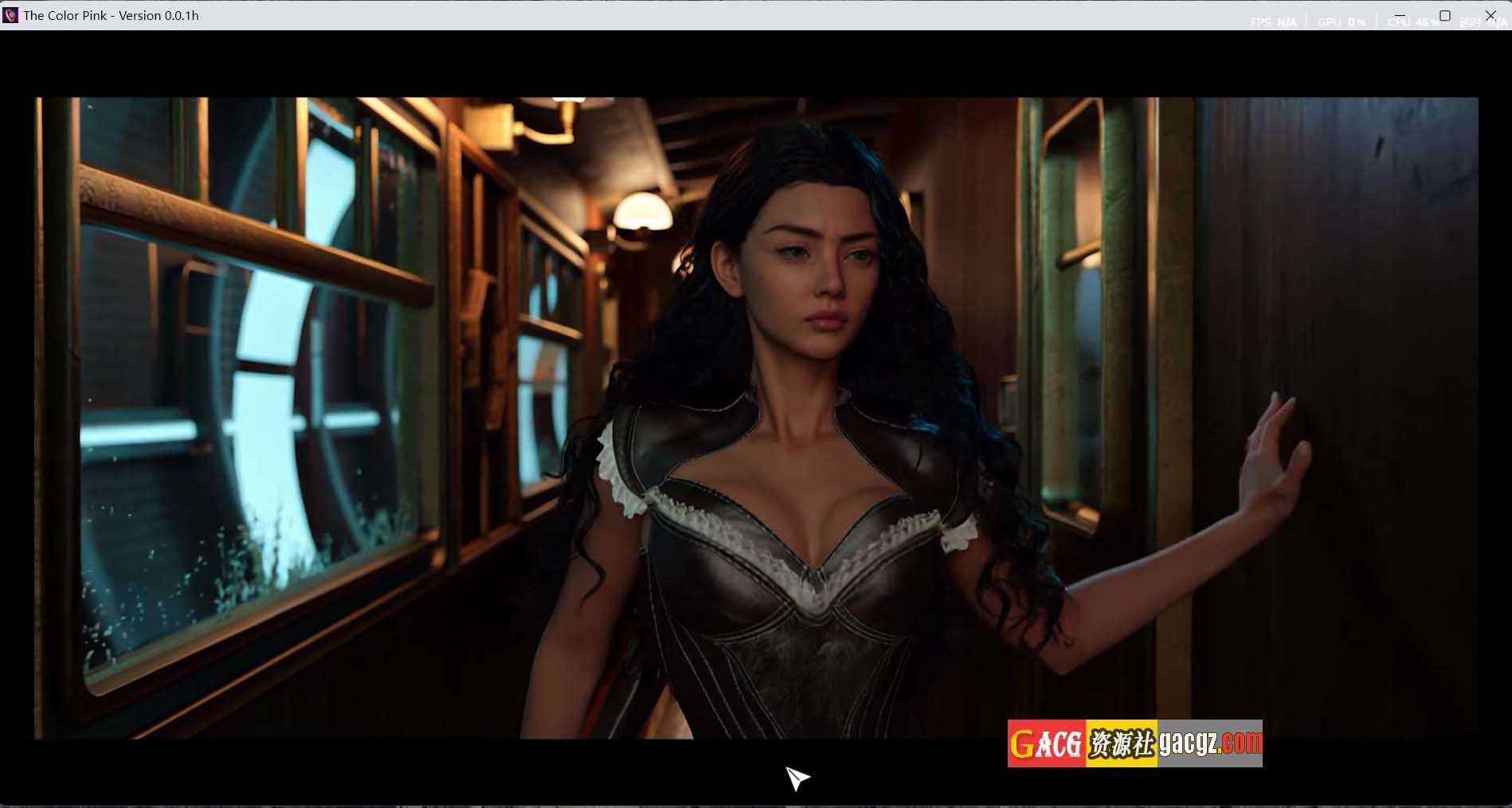Click the red GACG logo block
The image size is (1512, 808).
pyautogui.click(x=1046, y=743)
